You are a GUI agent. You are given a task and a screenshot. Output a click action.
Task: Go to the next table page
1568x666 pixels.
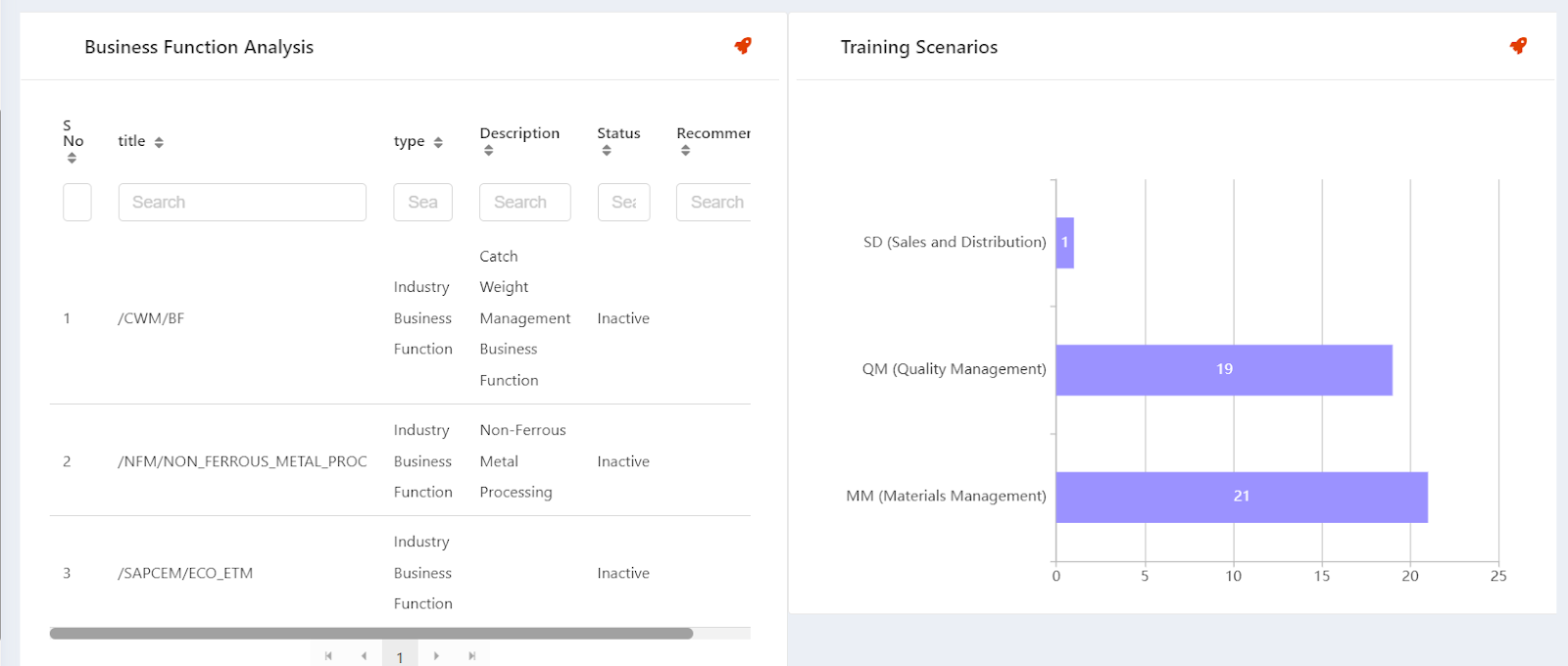tap(436, 656)
